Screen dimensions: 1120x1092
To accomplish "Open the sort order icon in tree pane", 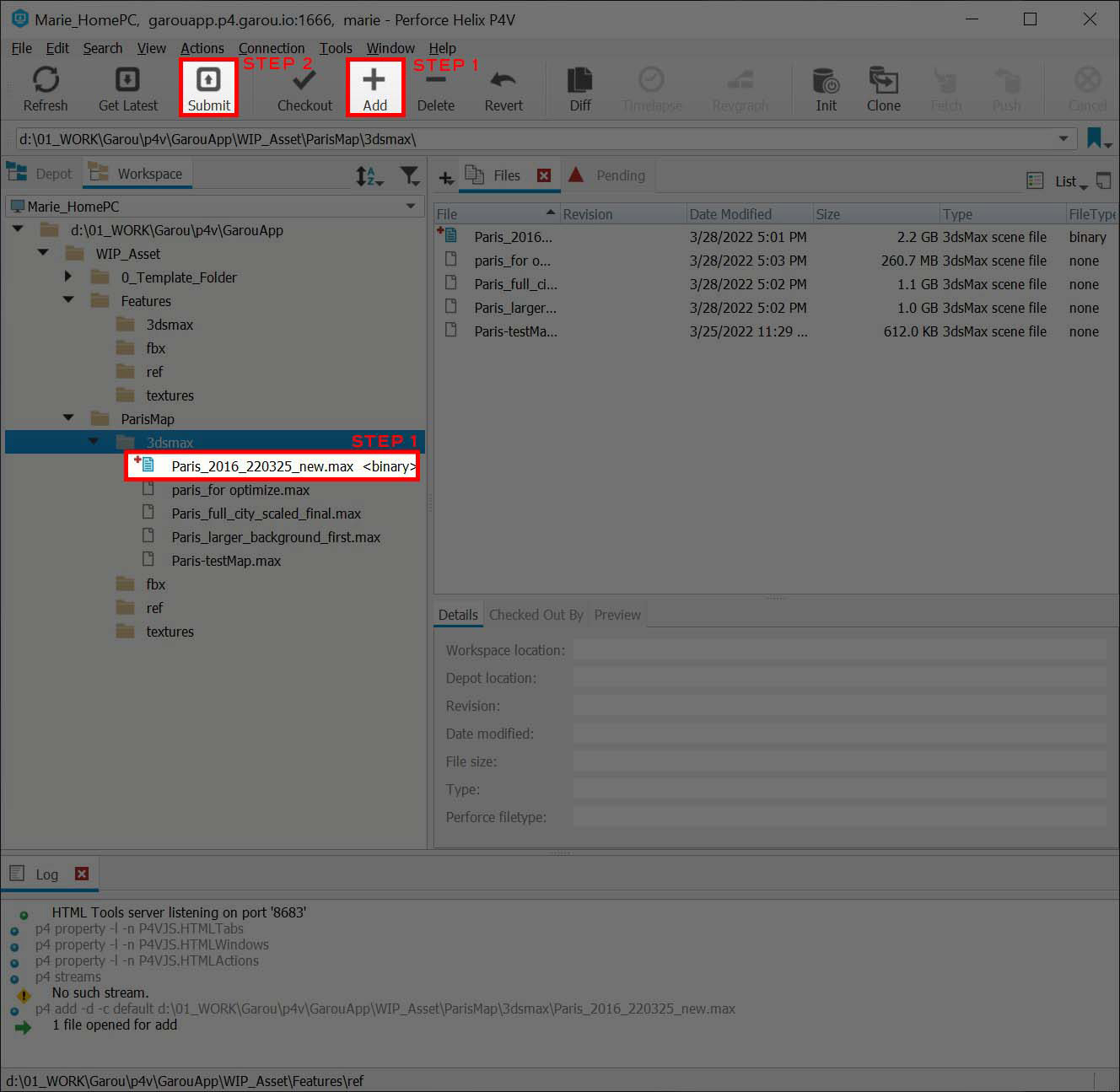I will point(369,175).
